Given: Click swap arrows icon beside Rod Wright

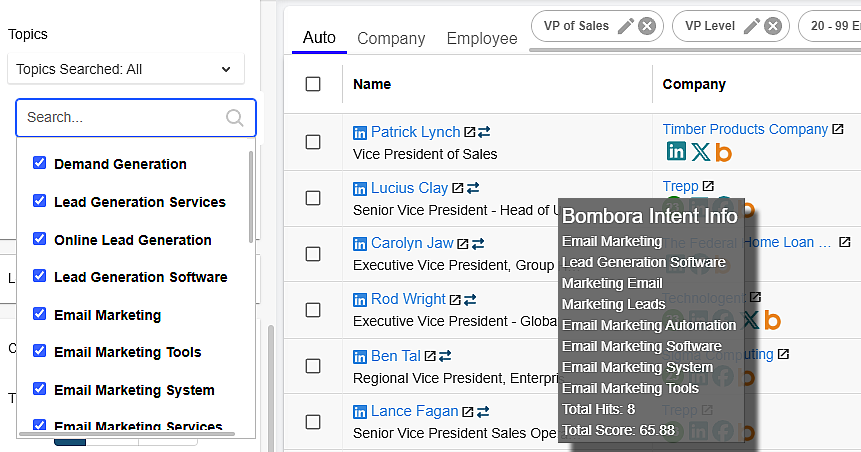Looking at the screenshot, I should (x=470, y=300).
